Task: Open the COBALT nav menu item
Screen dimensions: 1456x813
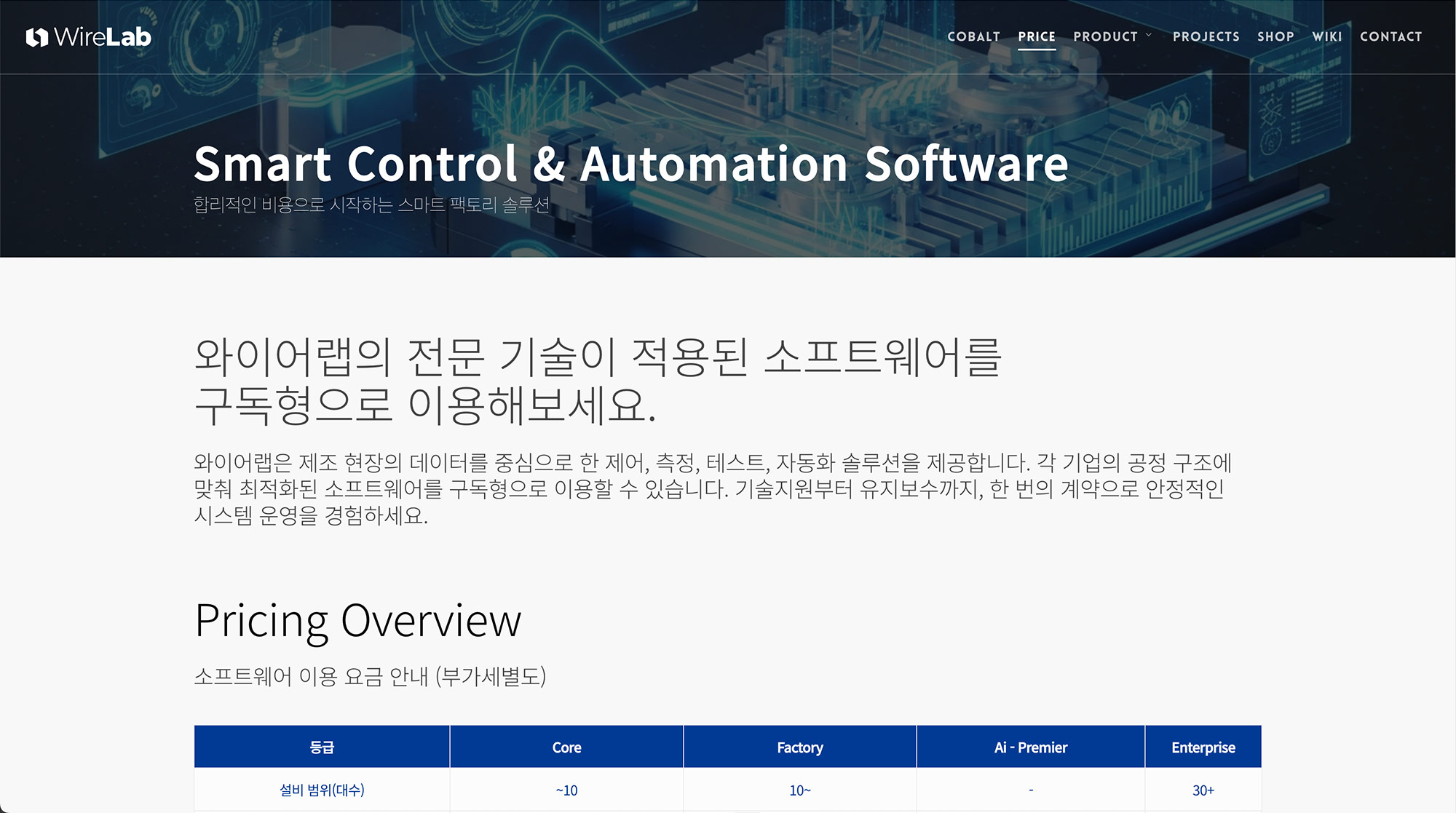Action: tap(973, 36)
